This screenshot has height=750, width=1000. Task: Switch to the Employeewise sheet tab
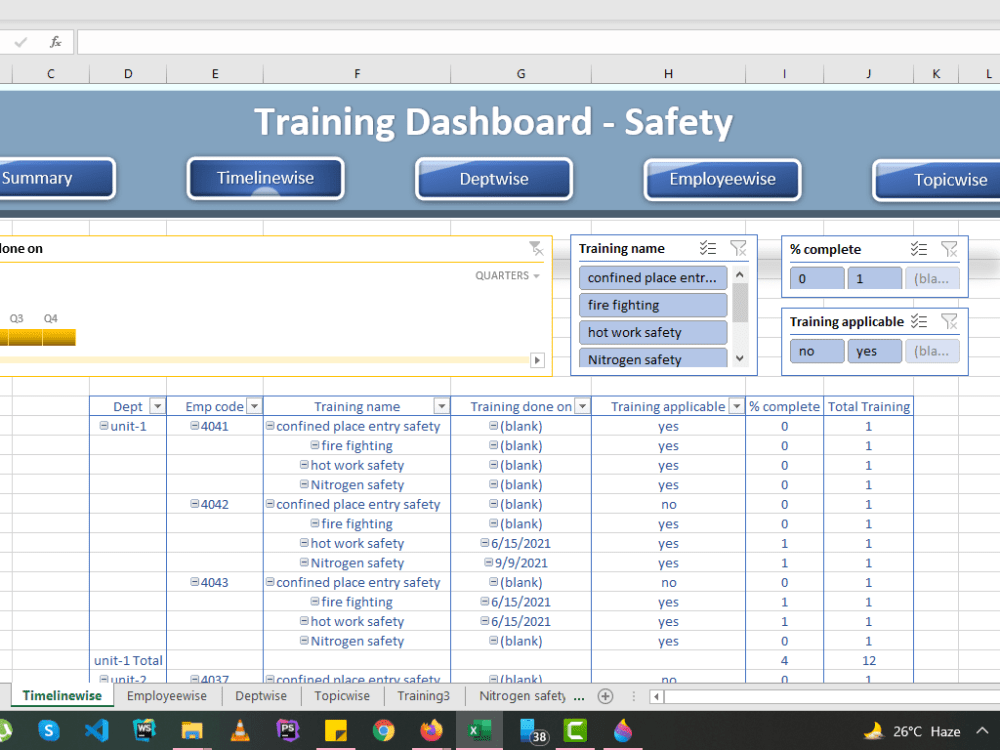pos(167,695)
